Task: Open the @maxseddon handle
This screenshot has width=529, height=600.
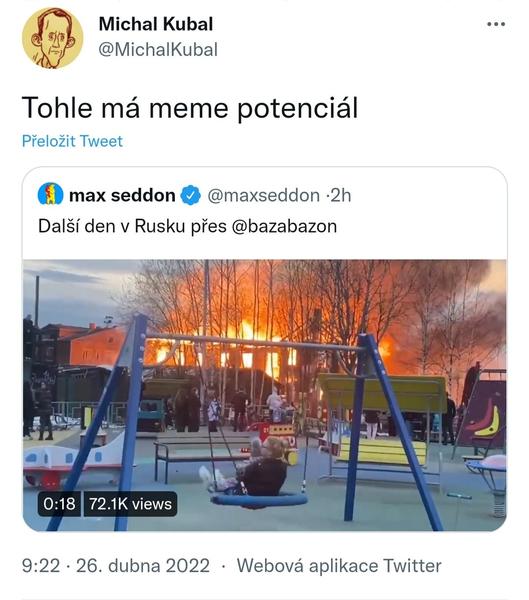Action: click(x=263, y=196)
